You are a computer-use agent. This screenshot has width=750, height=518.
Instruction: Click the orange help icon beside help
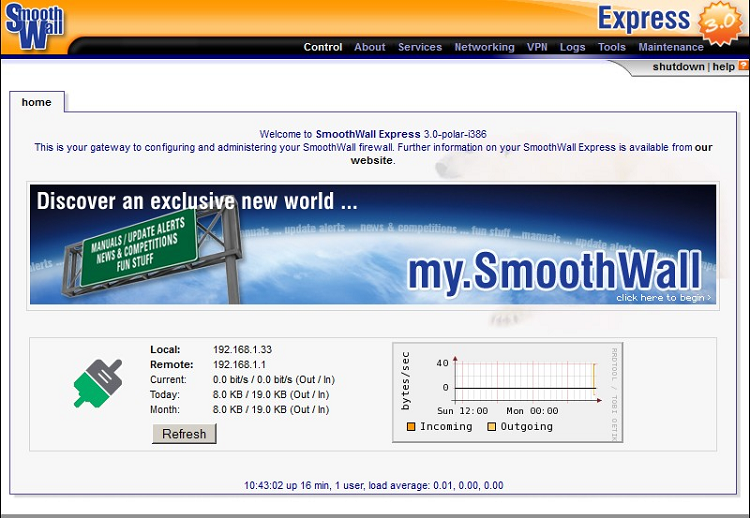[x=743, y=67]
